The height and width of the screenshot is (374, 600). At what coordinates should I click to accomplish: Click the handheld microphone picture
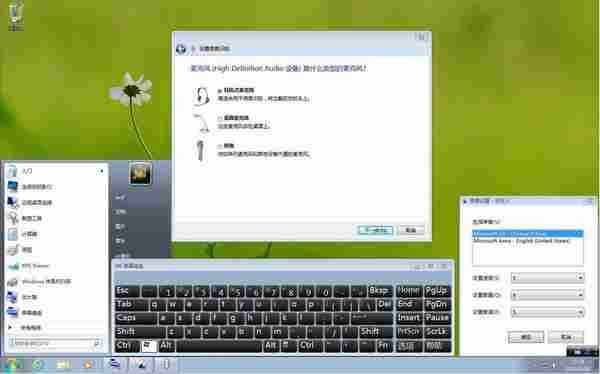tap(200, 150)
